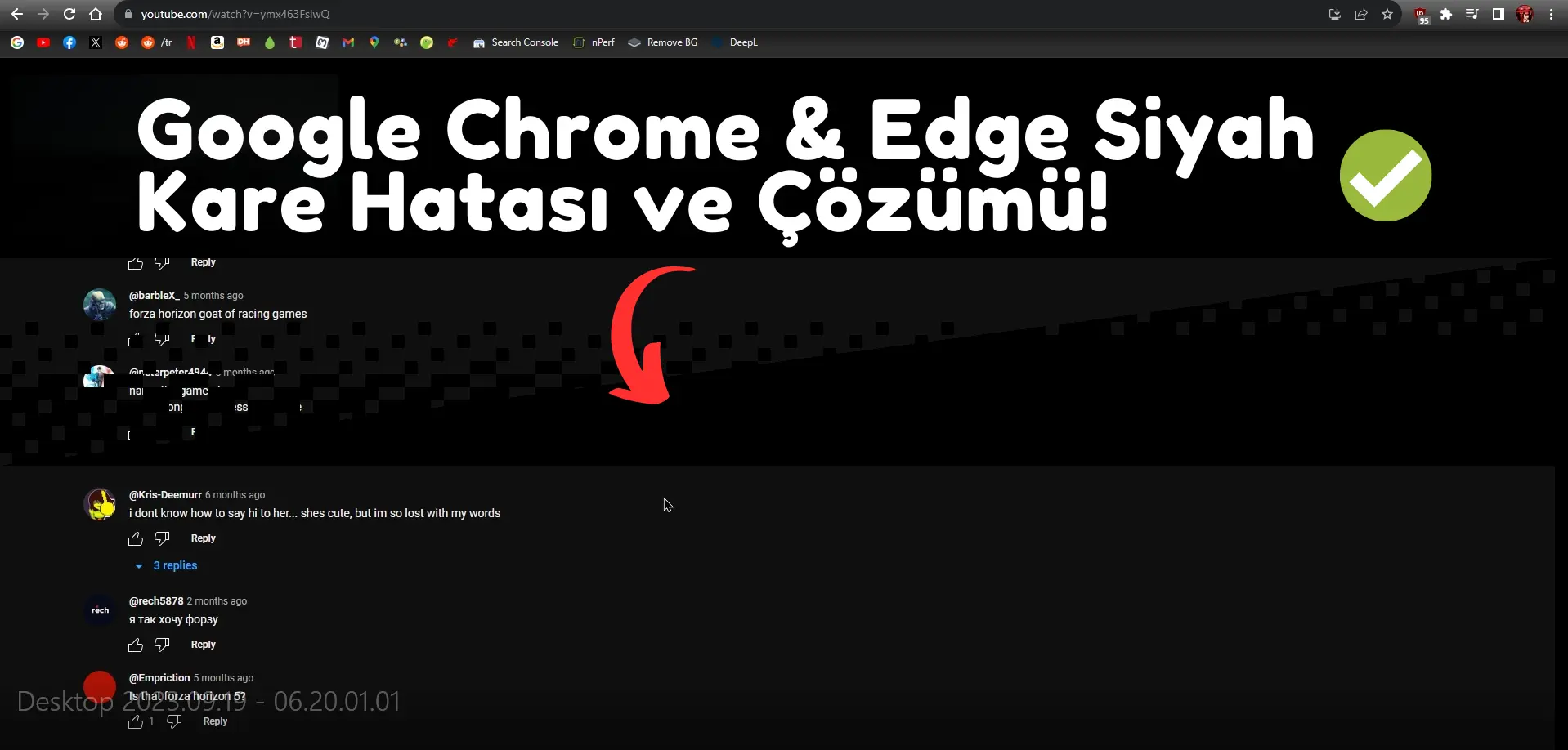Open @Kris-Deemurr channel name link
Image resolution: width=1568 pixels, height=750 pixels.
coord(165,495)
